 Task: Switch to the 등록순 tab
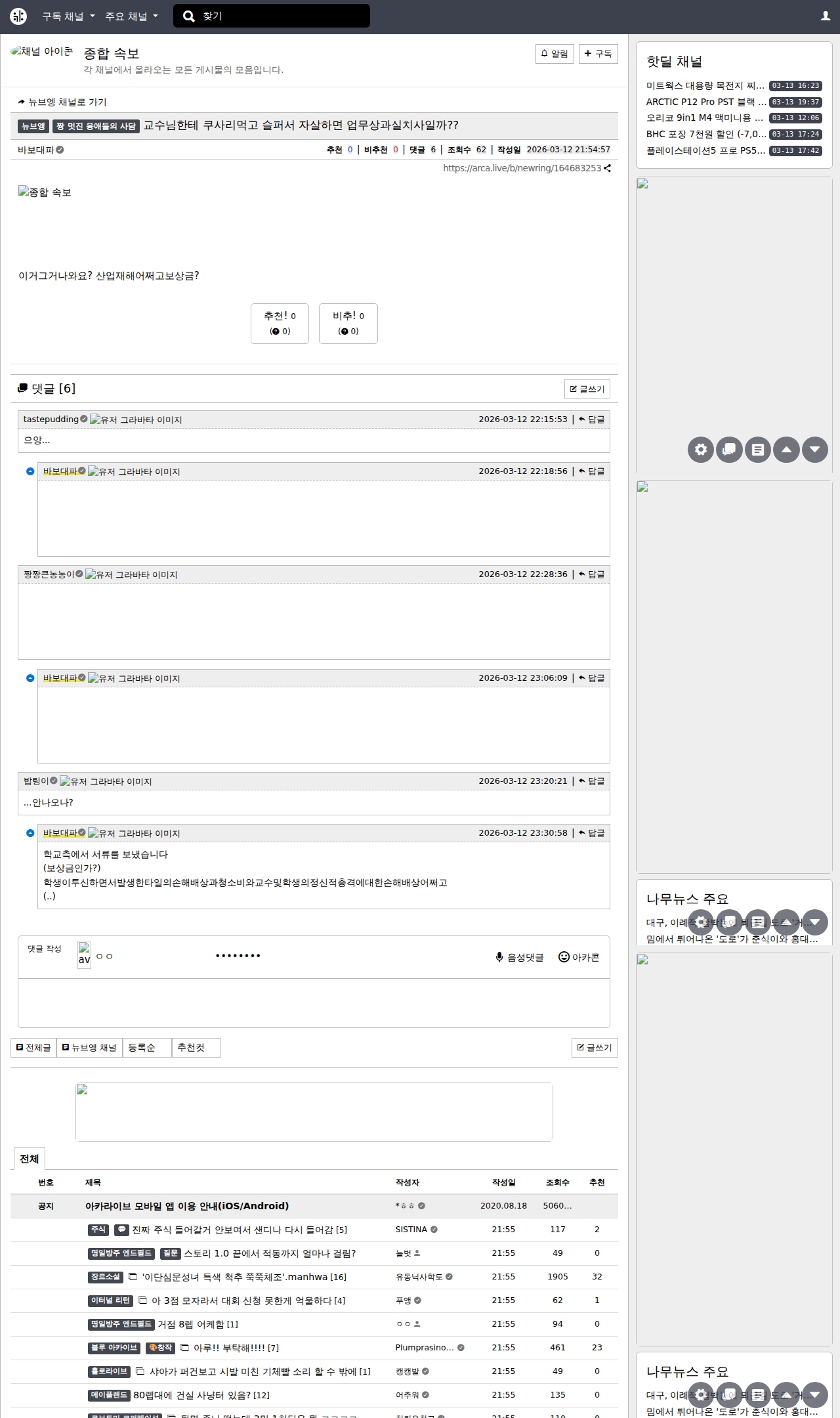point(147,1048)
